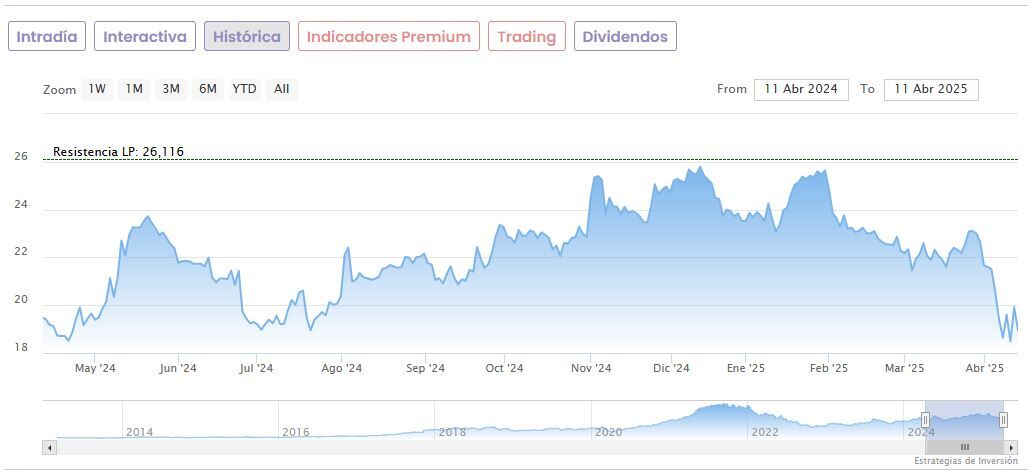Click the navigator left range handle

[925, 420]
